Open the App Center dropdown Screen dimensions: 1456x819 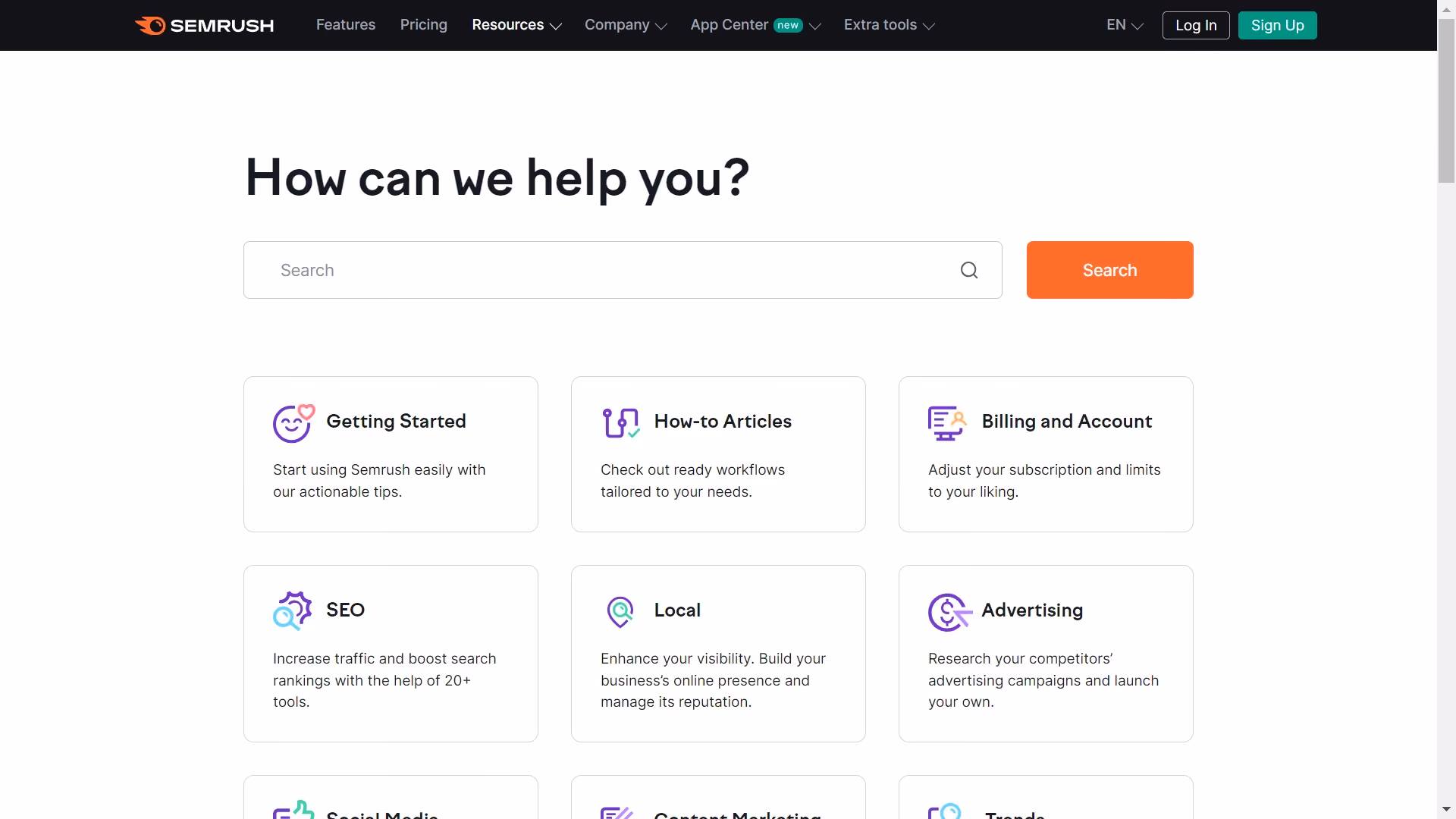click(755, 25)
